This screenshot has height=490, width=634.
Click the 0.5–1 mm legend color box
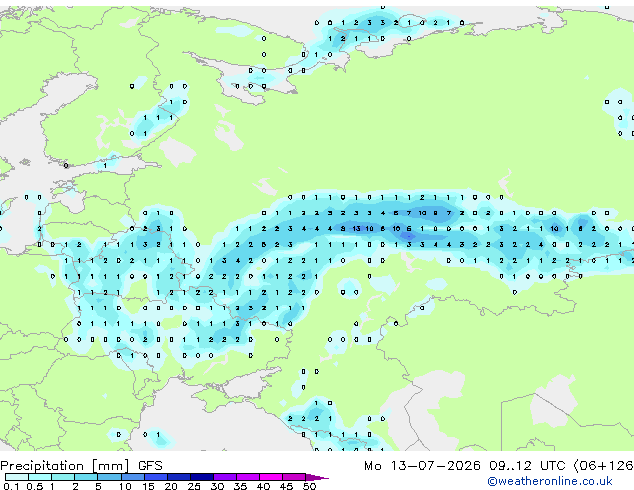click(40, 477)
